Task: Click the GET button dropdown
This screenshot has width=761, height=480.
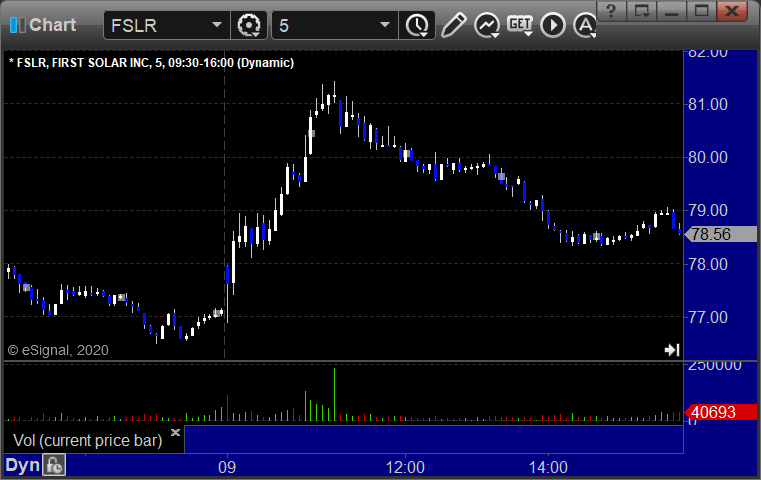Action: tap(520, 25)
